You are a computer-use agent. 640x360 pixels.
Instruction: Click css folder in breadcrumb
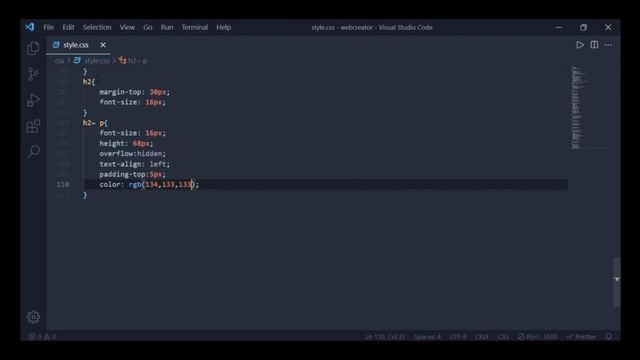[x=59, y=61]
